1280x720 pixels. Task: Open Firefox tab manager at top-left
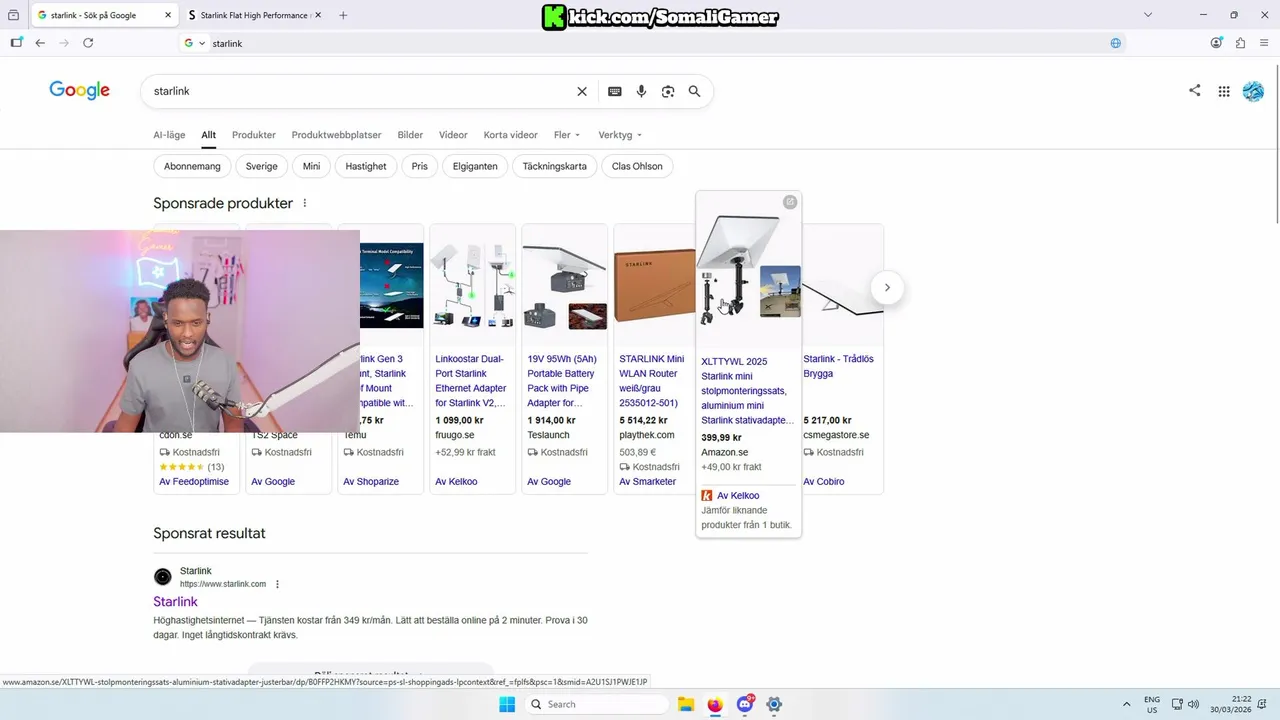(x=13, y=15)
